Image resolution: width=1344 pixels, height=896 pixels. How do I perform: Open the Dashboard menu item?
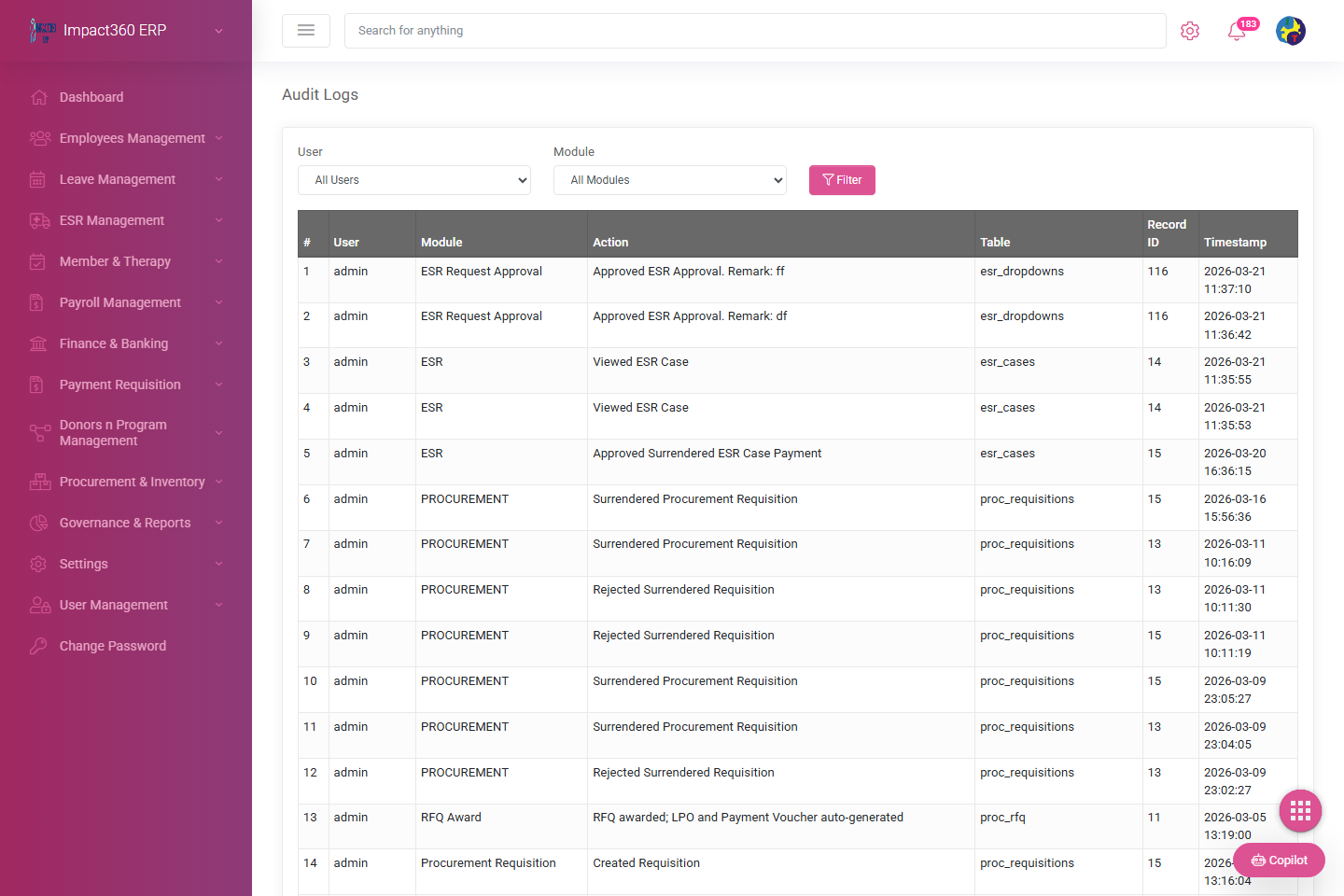click(91, 97)
